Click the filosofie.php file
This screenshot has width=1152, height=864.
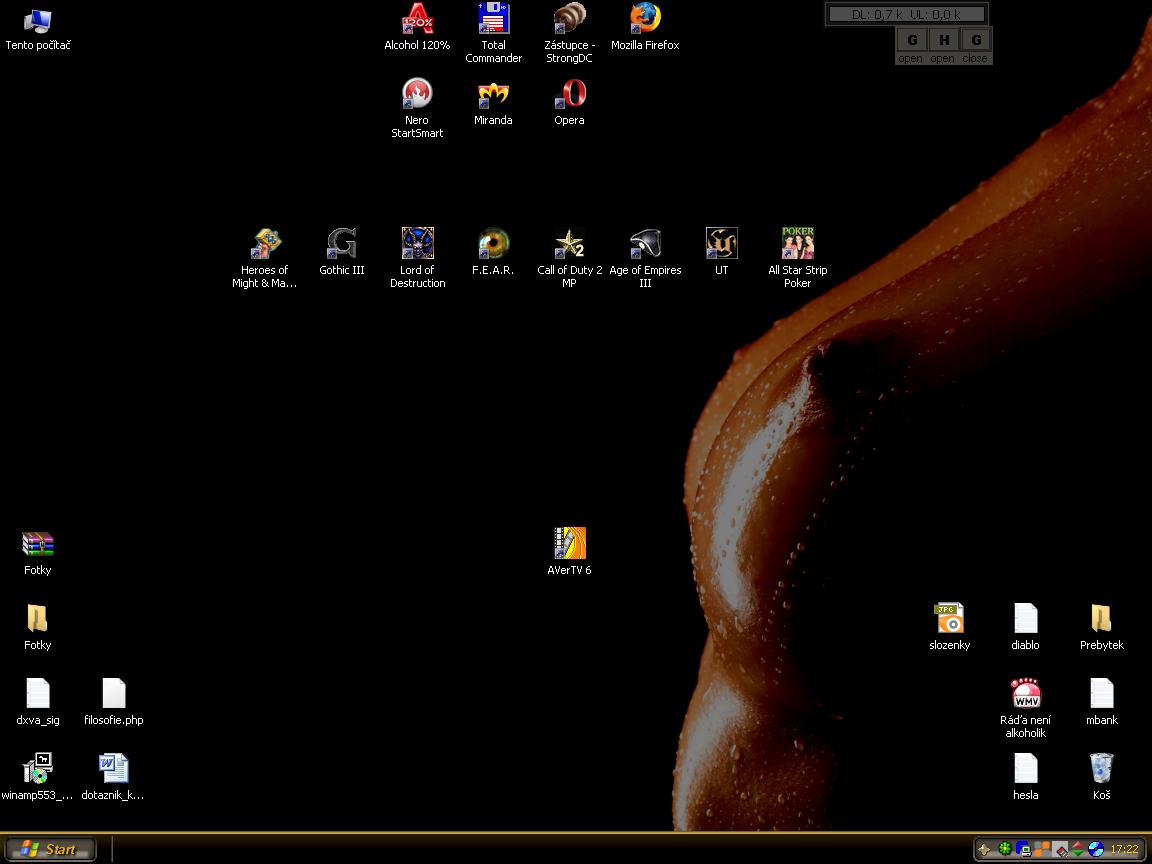click(114, 695)
